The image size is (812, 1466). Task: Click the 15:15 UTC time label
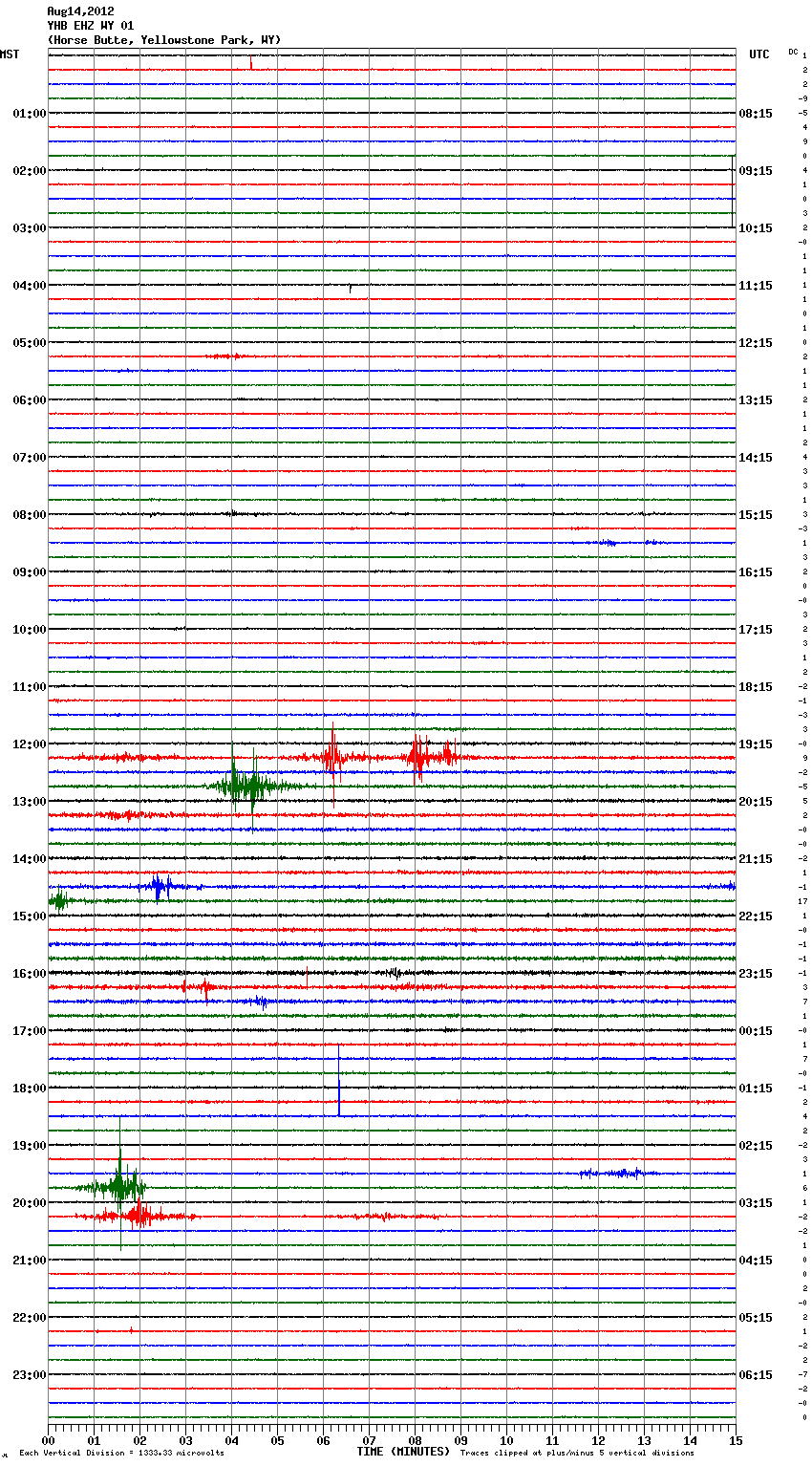click(x=756, y=514)
